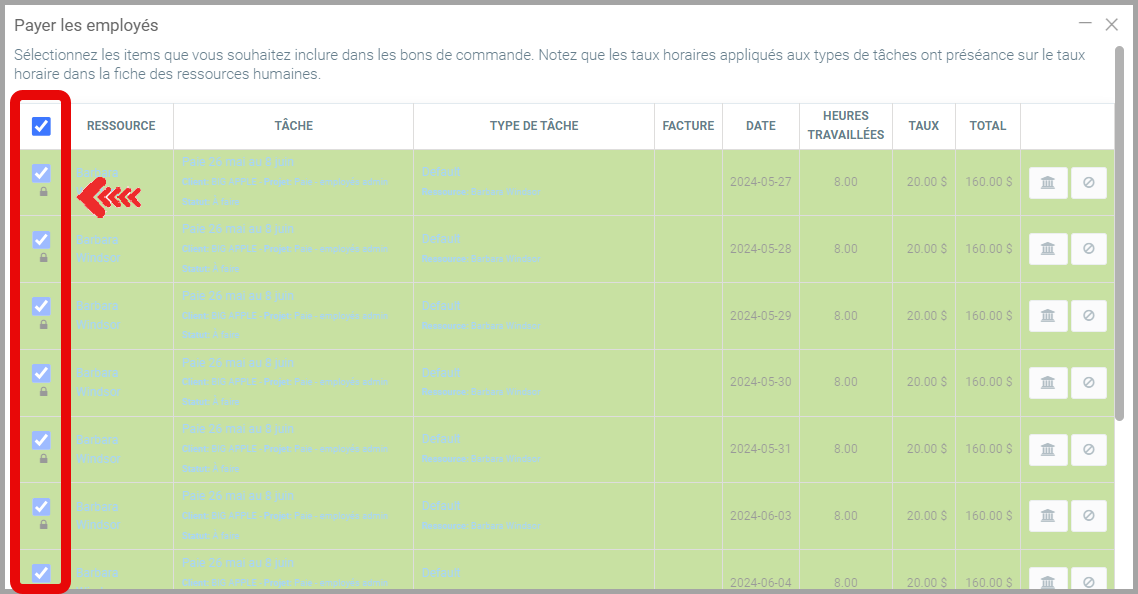Open the resource name link in the 2024-05-28 row
The image size is (1138, 594).
point(97,248)
